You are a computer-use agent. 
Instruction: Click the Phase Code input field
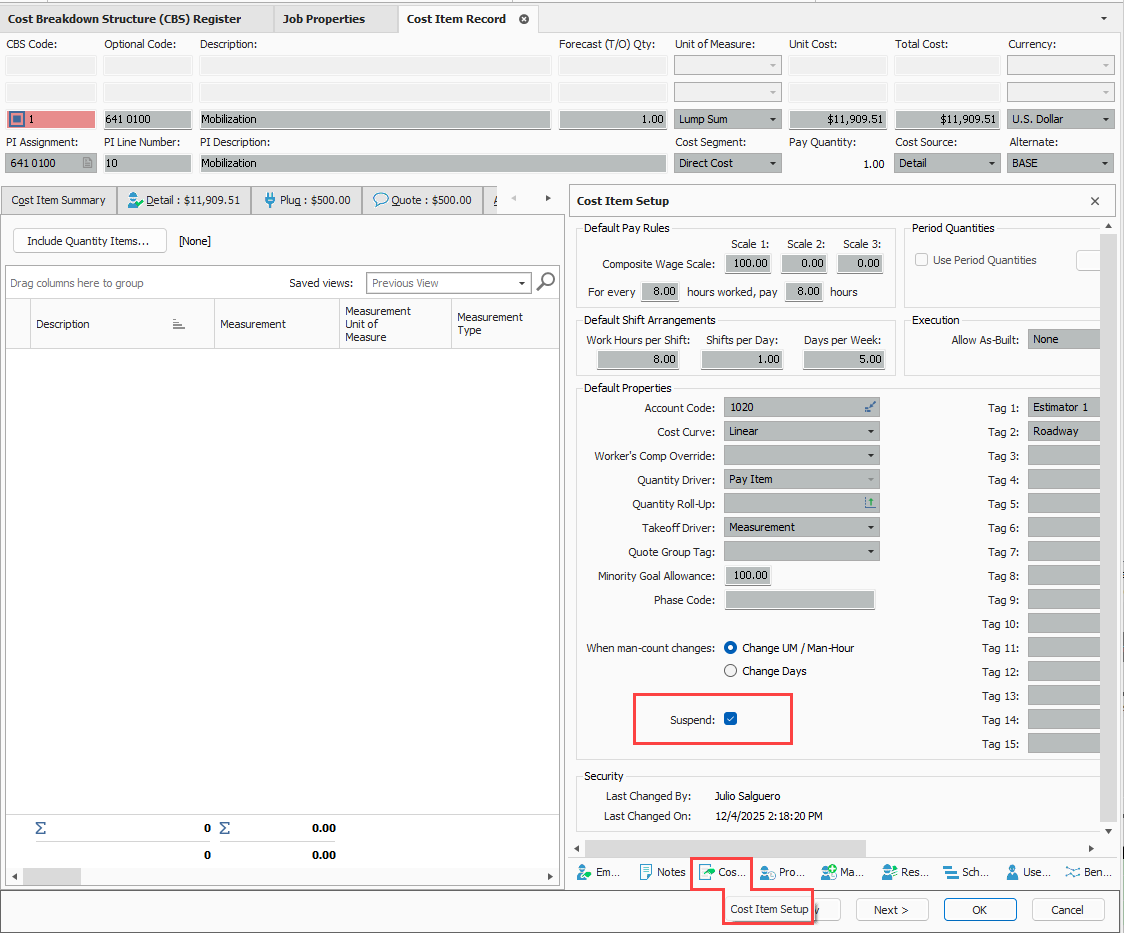pos(799,600)
